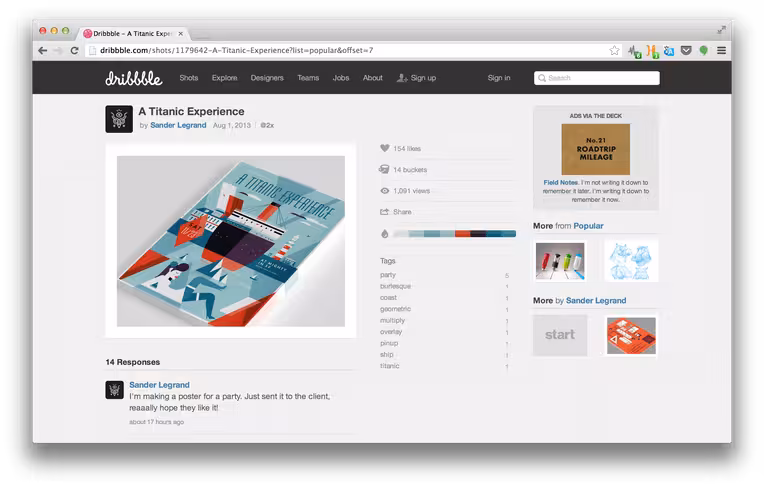
Task: Click the bucket icon
Action: point(384,169)
